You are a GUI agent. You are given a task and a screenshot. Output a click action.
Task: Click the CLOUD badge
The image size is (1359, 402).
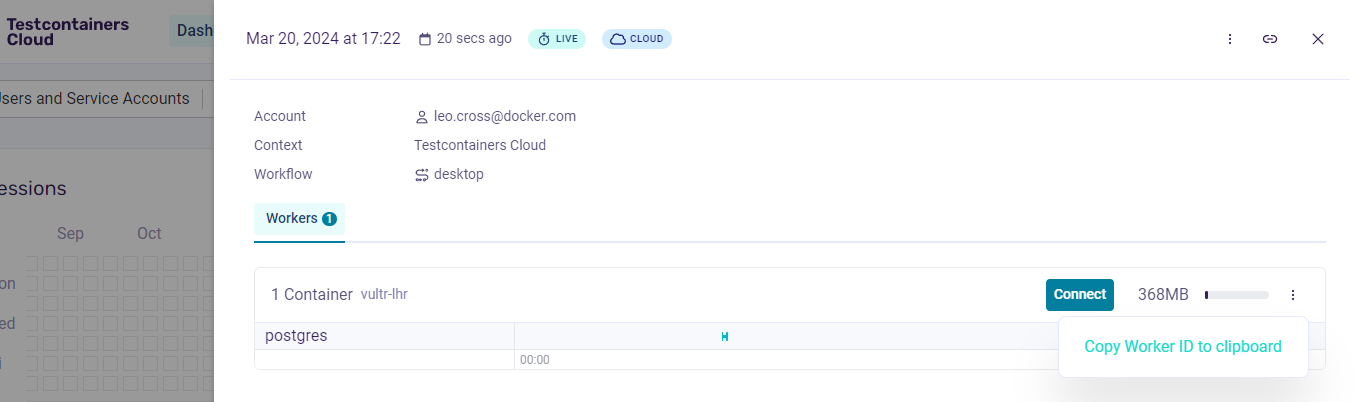(x=636, y=39)
